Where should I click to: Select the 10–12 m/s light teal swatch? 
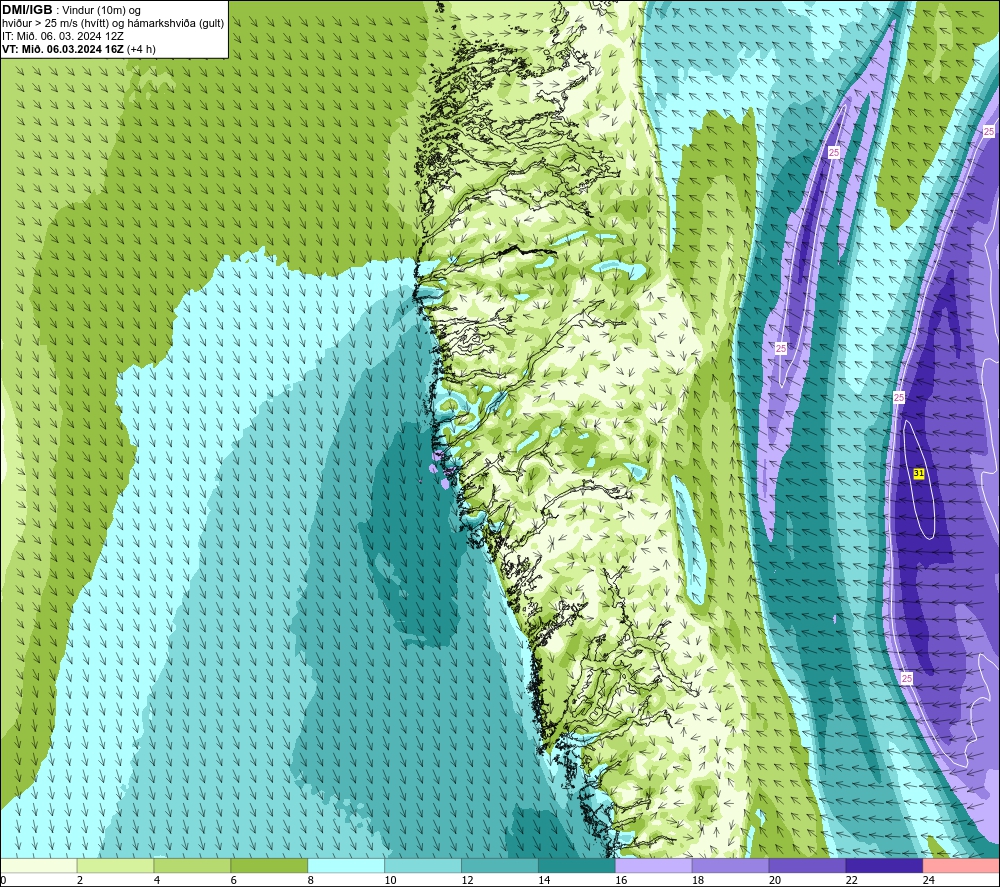pyautogui.click(x=423, y=865)
